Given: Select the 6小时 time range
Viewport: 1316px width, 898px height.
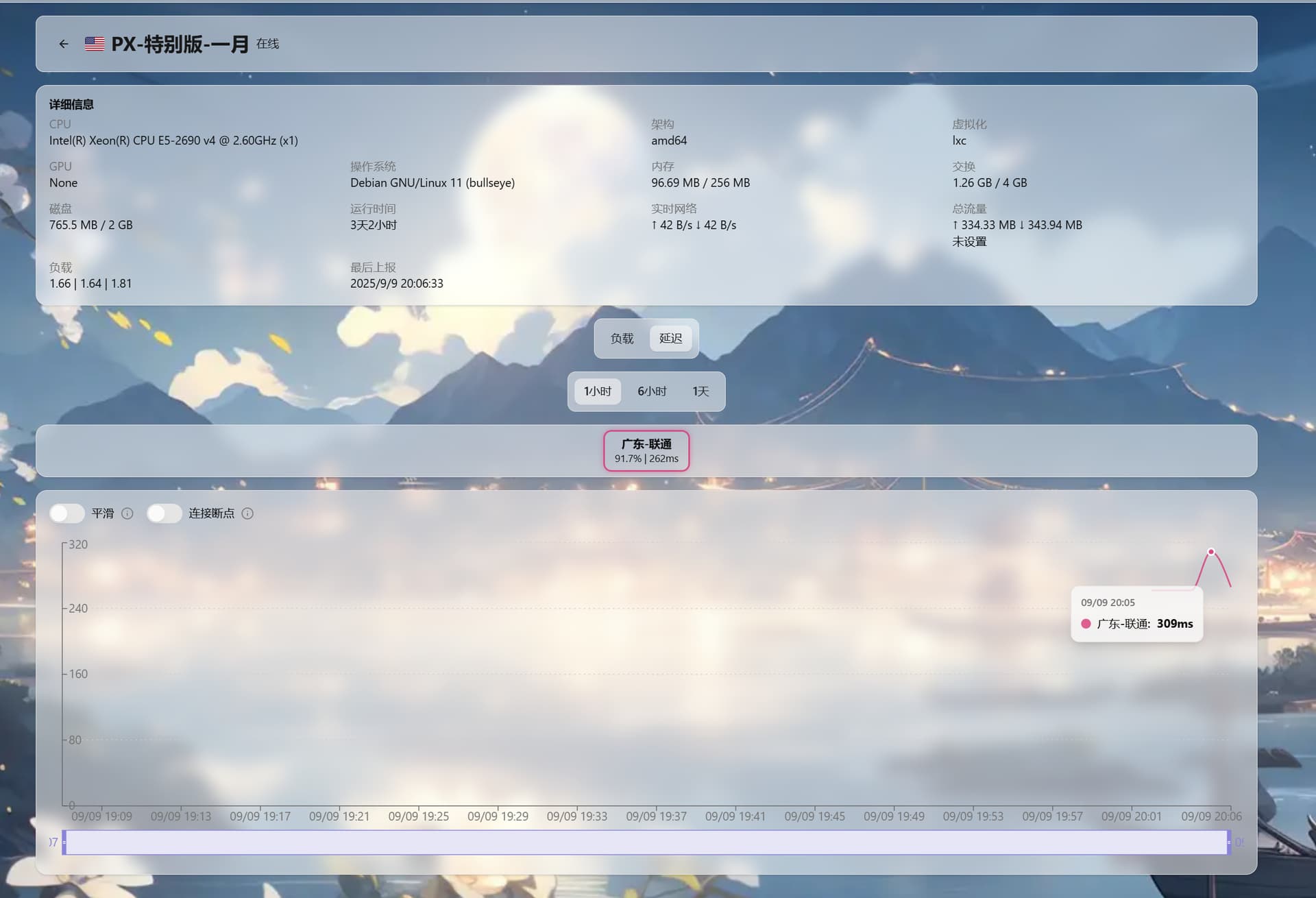Looking at the screenshot, I should [652, 391].
